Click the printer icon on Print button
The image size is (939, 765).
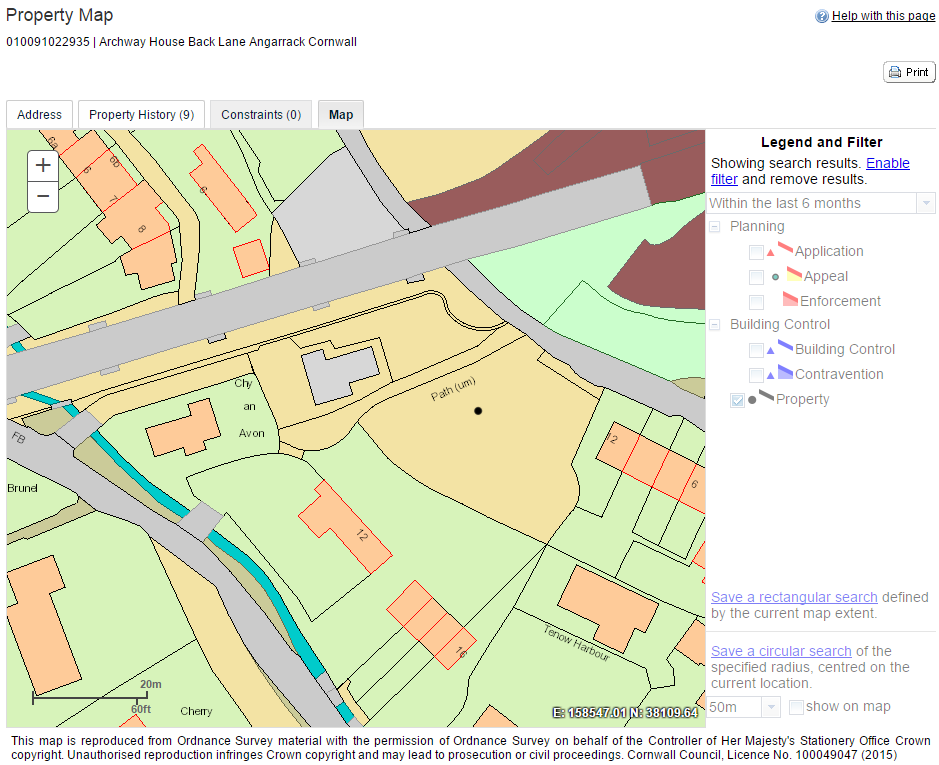coord(896,72)
